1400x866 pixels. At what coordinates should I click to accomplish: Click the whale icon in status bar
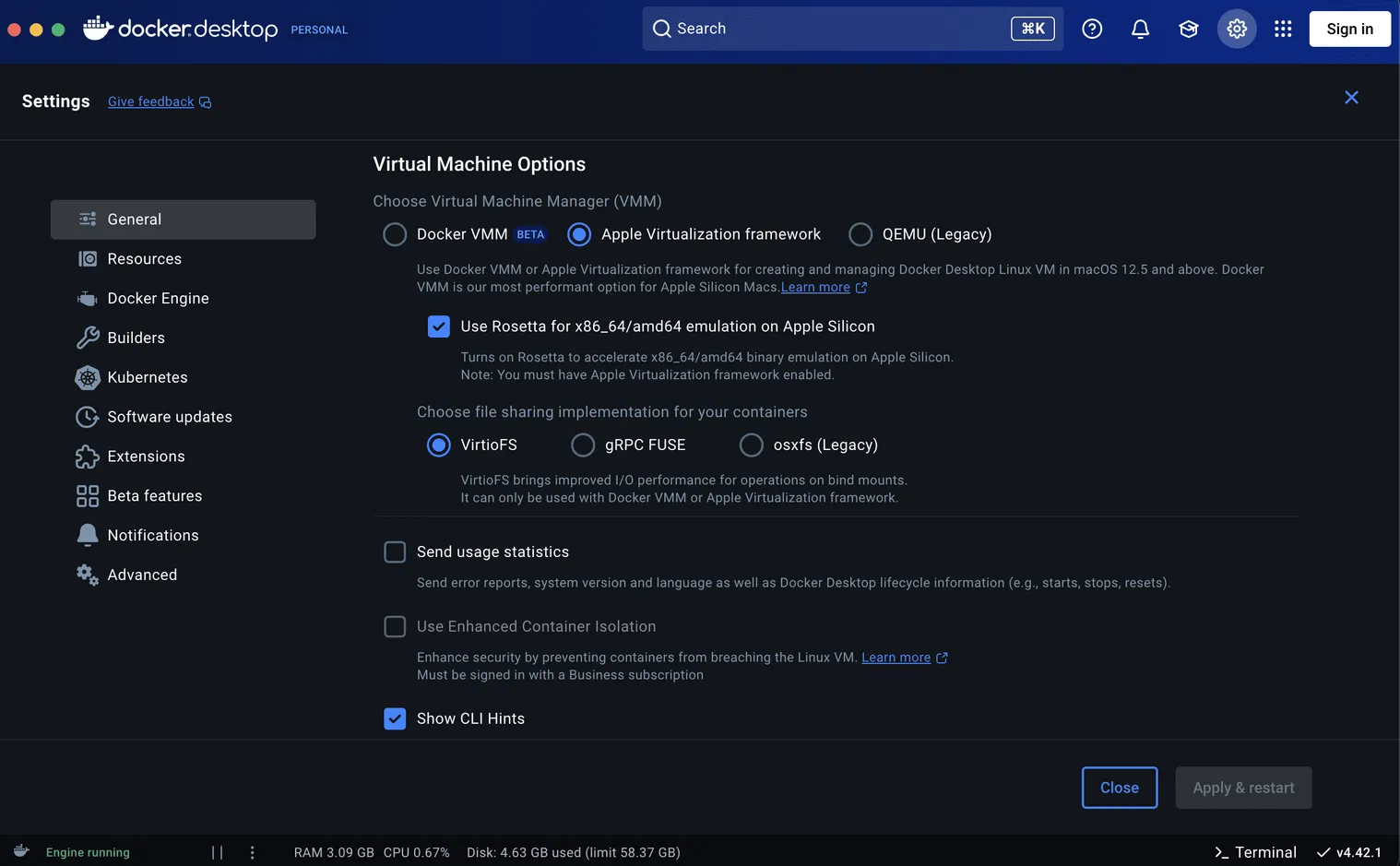pos(21,850)
